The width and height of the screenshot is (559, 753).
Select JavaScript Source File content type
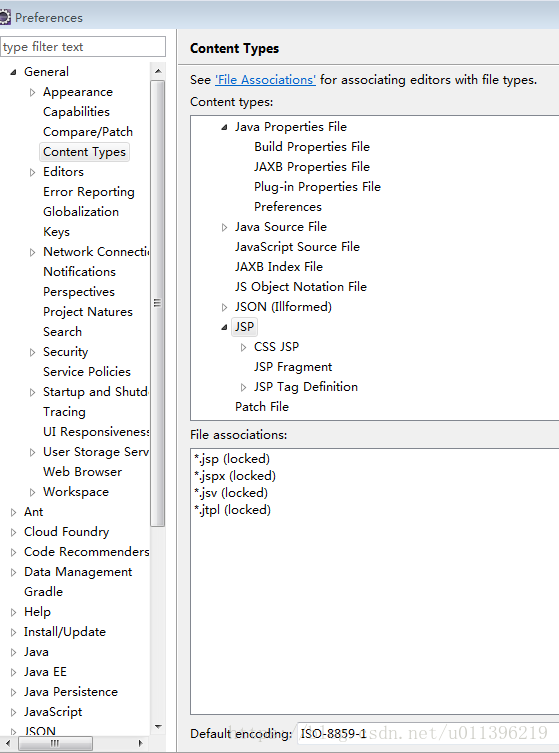[297, 247]
